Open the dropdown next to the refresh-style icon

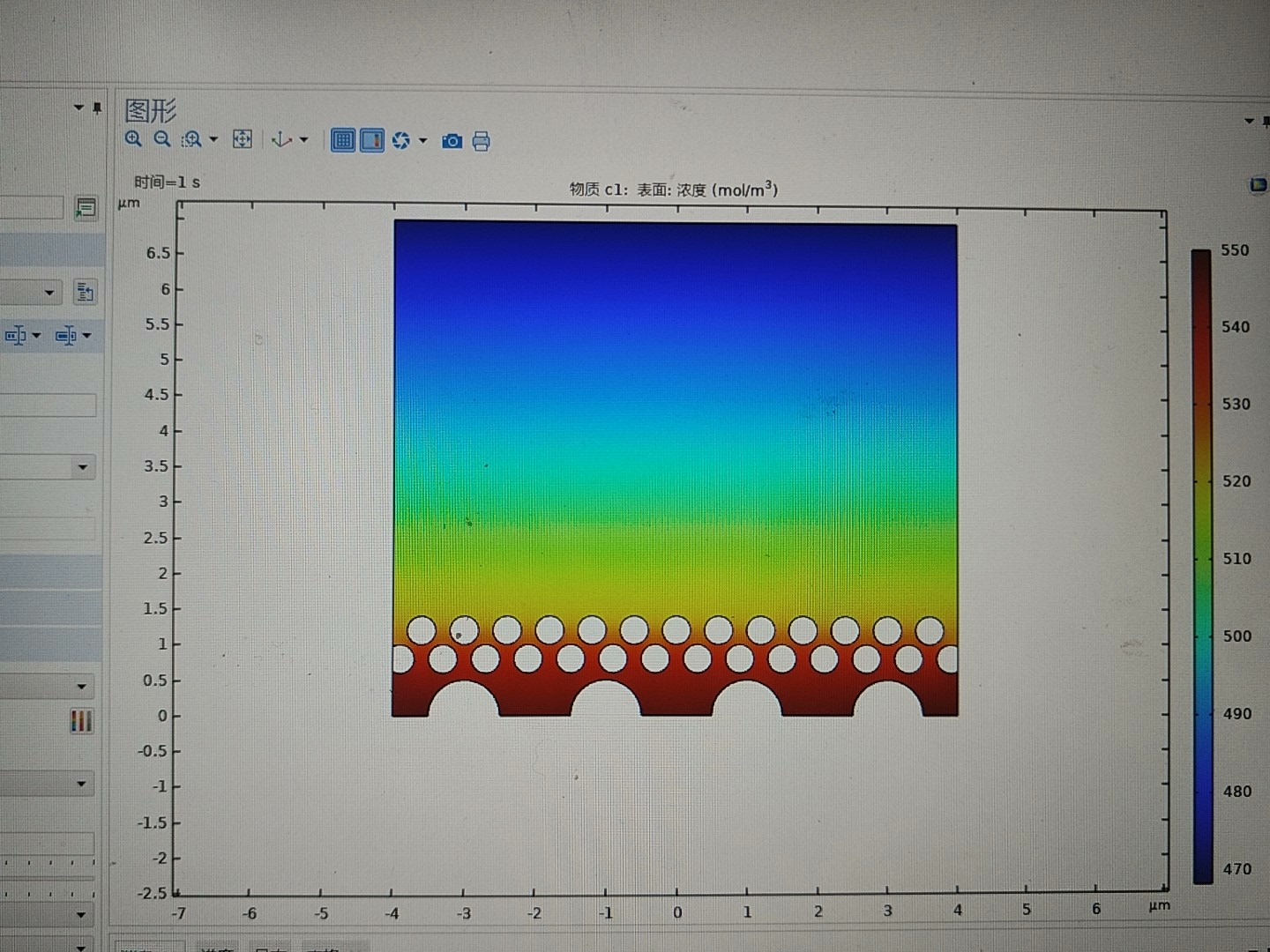[x=422, y=140]
